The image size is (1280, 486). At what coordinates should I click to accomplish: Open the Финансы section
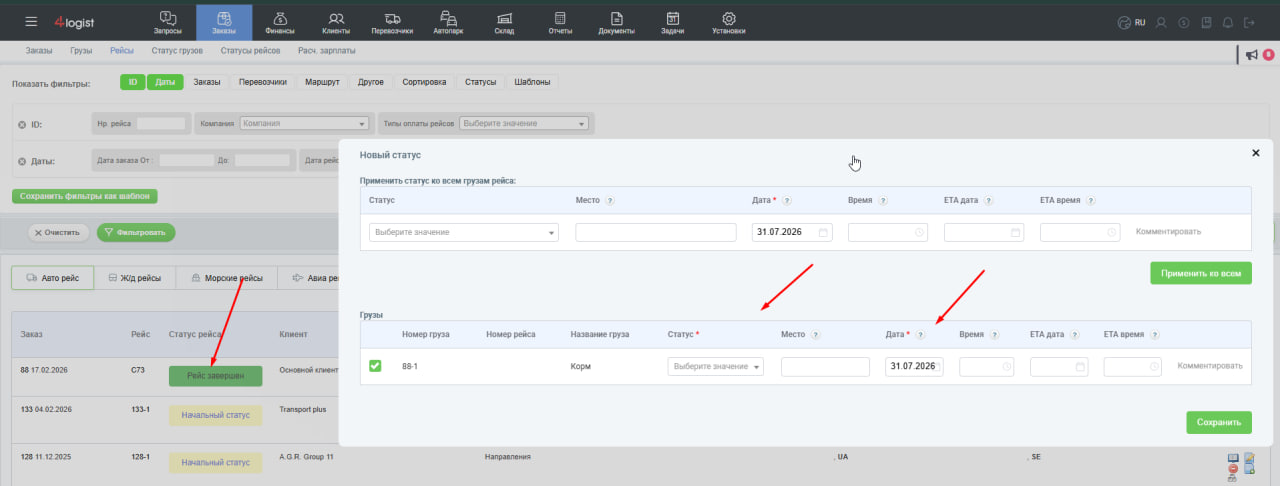click(280, 23)
